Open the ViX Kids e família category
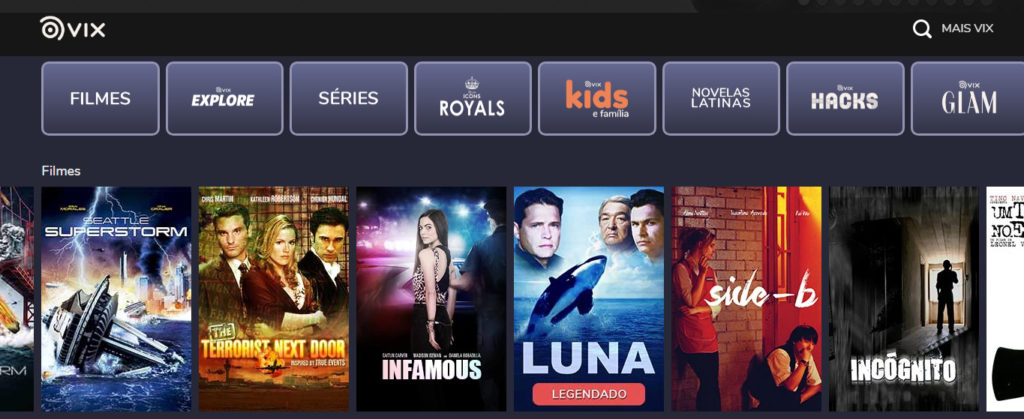 [x=597, y=99]
